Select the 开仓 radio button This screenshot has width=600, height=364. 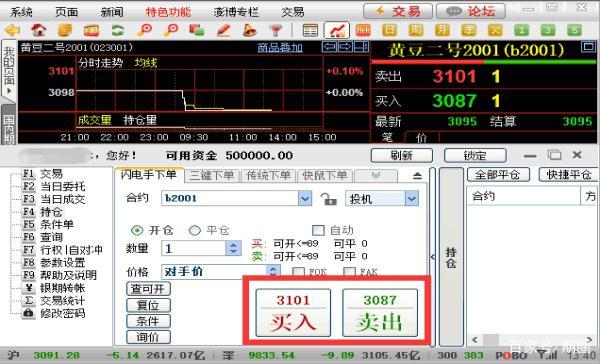click(x=137, y=230)
